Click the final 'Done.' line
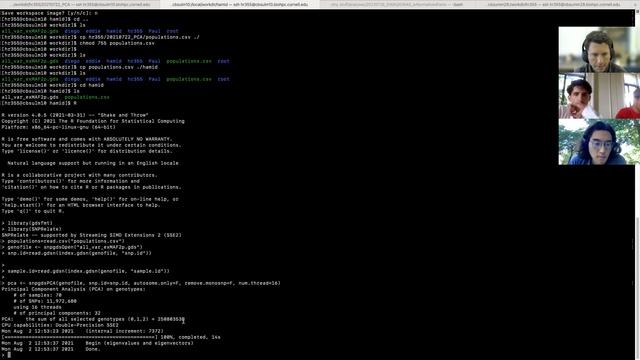This screenshot has width=640, height=360. pos(51,349)
